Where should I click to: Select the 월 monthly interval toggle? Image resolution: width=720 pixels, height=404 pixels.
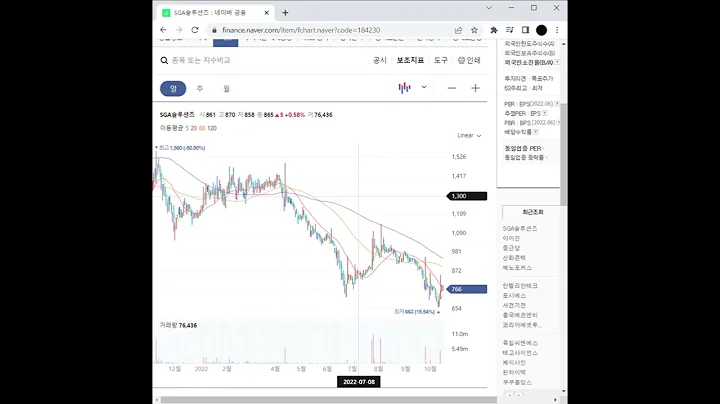(x=226, y=89)
